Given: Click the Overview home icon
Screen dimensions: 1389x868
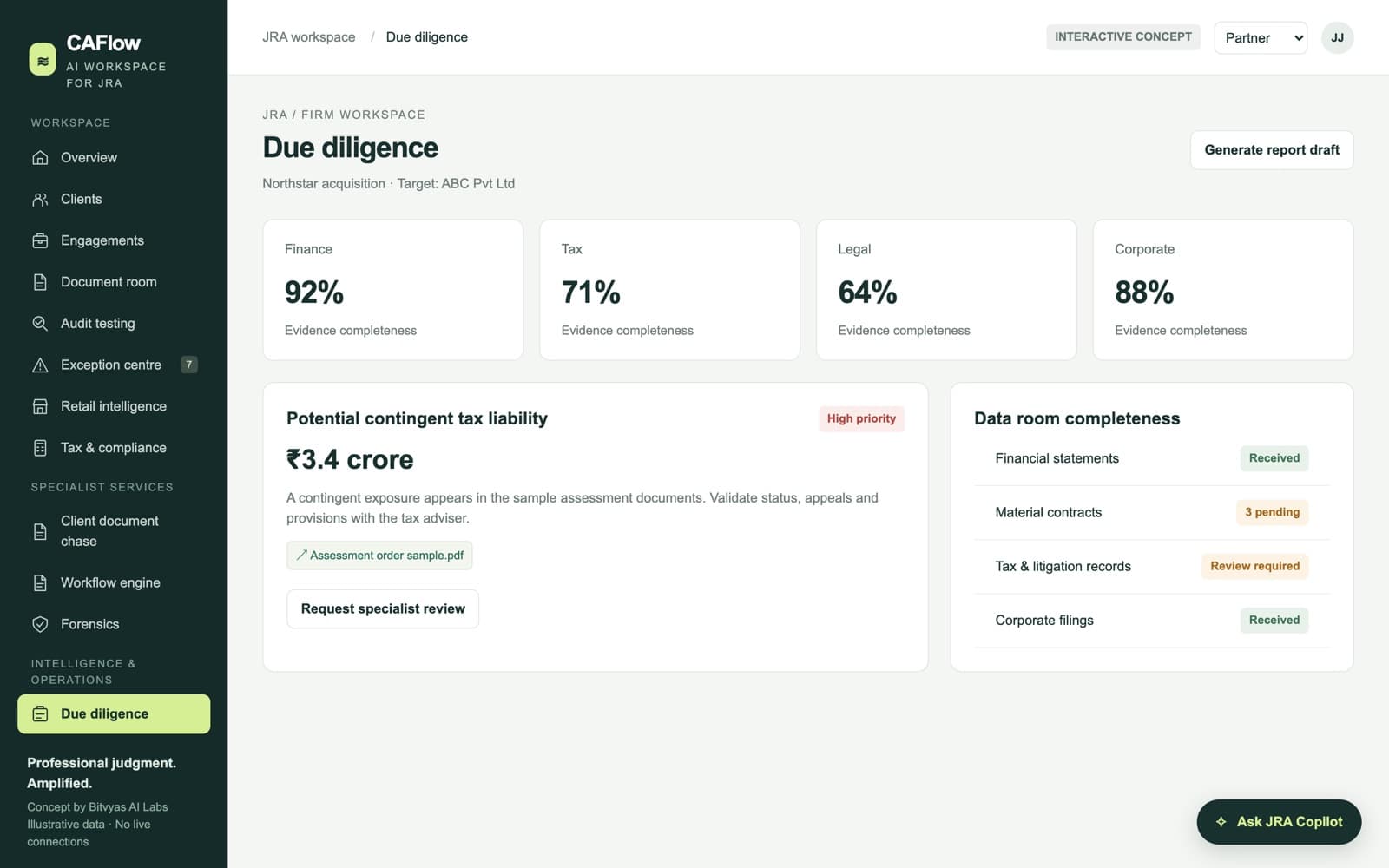Looking at the screenshot, I should [x=40, y=158].
